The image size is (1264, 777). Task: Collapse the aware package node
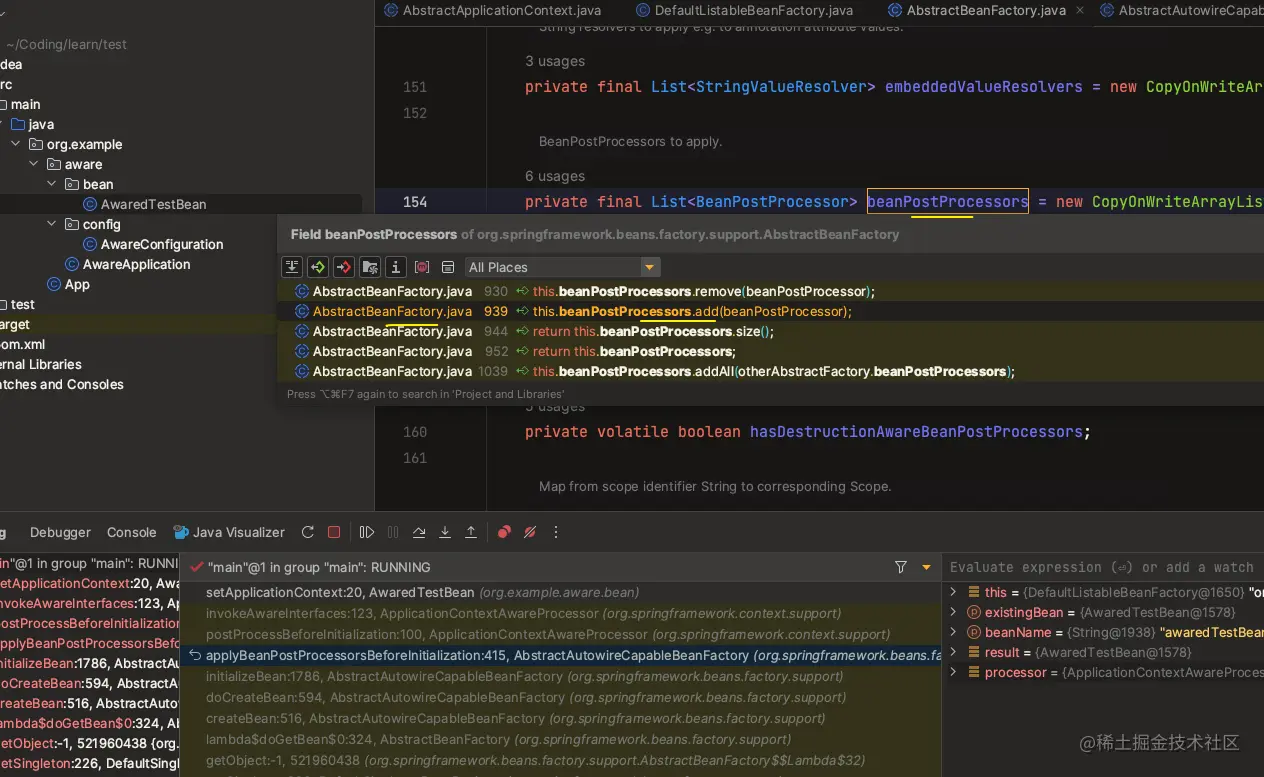click(x=33, y=164)
